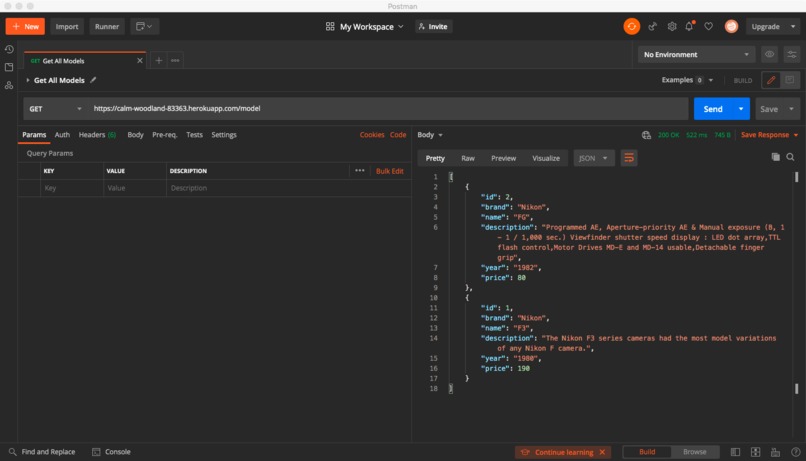The width and height of the screenshot is (806, 461).
Task: Copy the response body with copy icon
Action: click(x=775, y=157)
